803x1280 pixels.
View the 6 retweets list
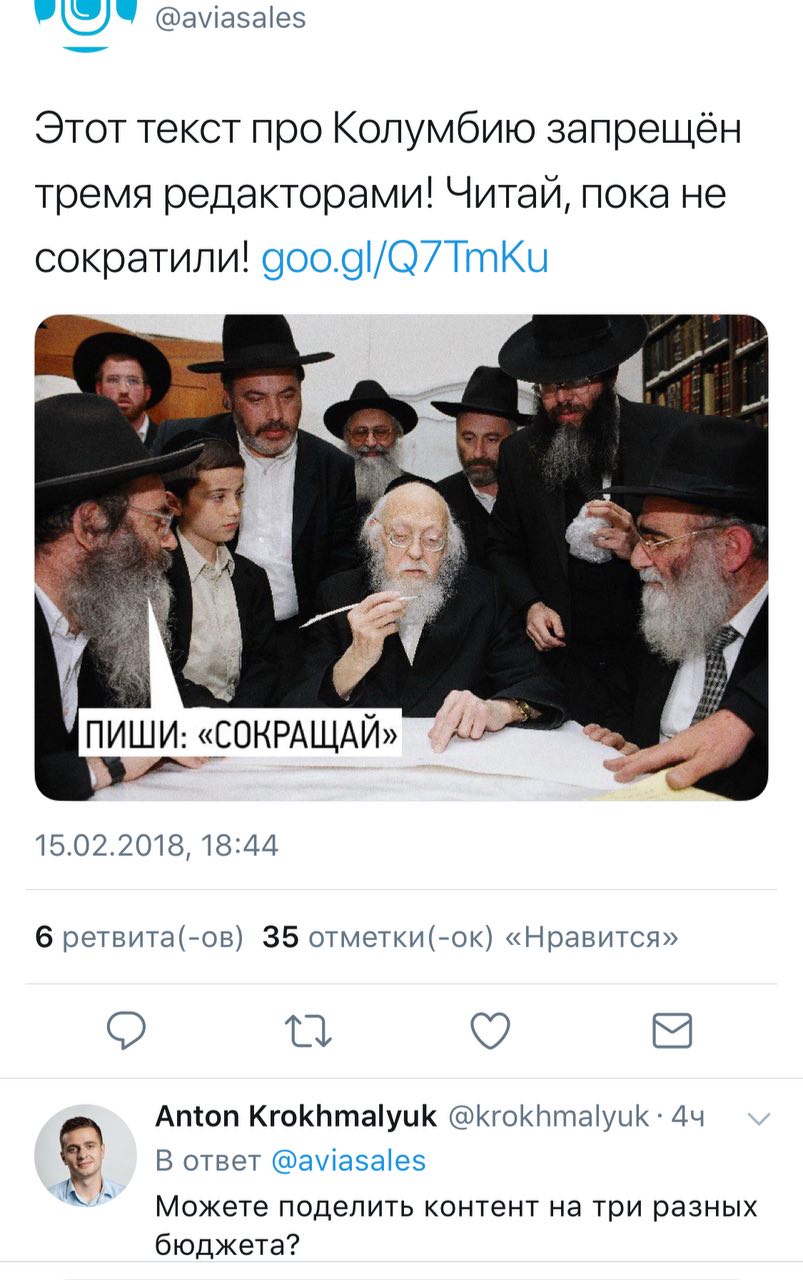(x=139, y=937)
